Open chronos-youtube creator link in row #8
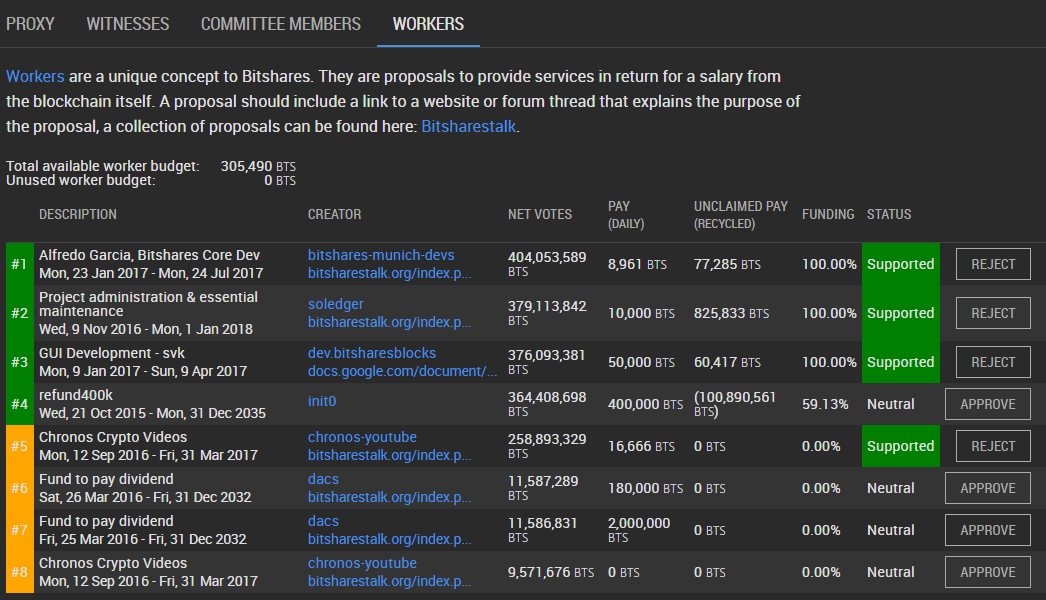This screenshot has width=1046, height=600. [x=362, y=563]
